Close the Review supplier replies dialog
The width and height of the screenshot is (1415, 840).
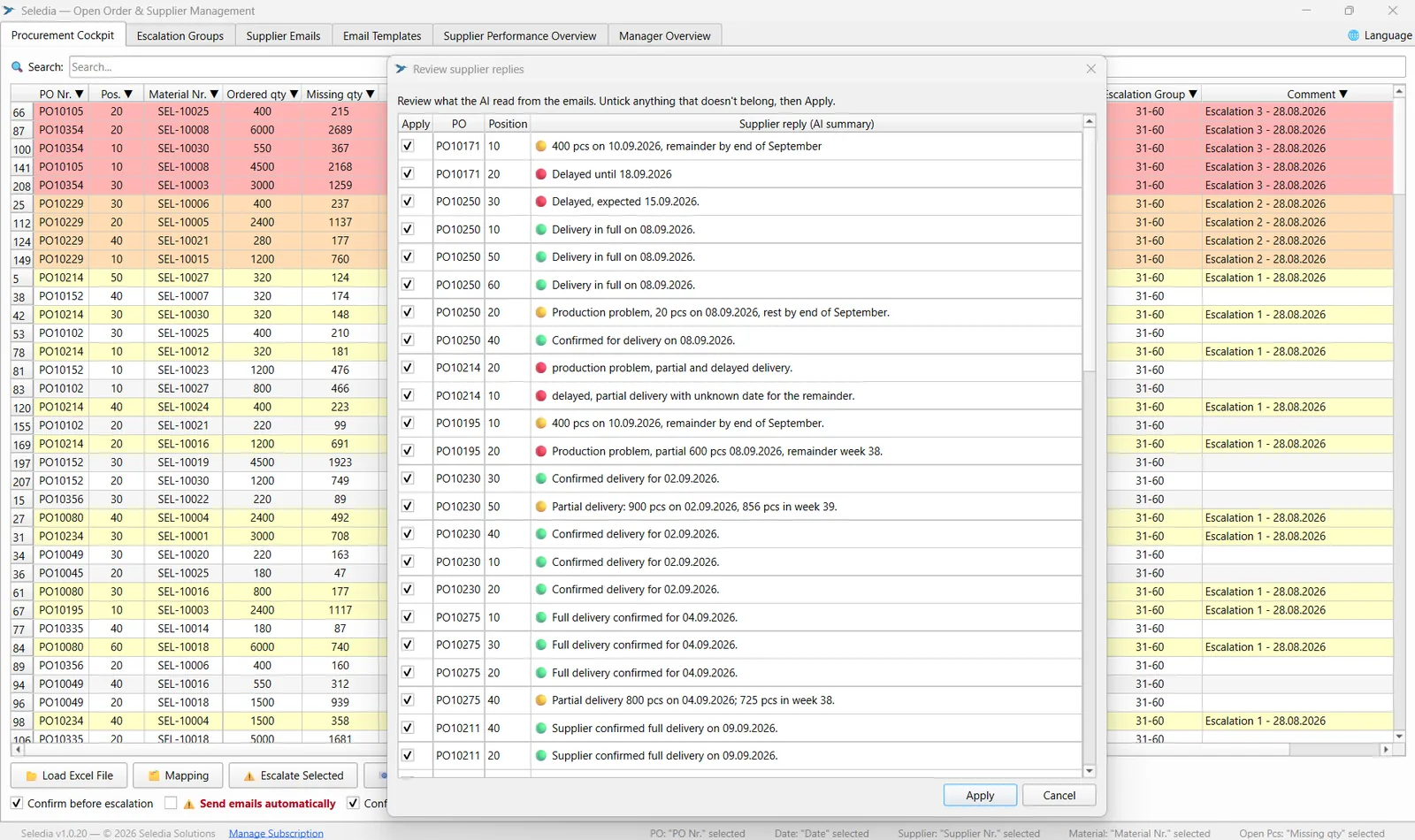point(1091,69)
